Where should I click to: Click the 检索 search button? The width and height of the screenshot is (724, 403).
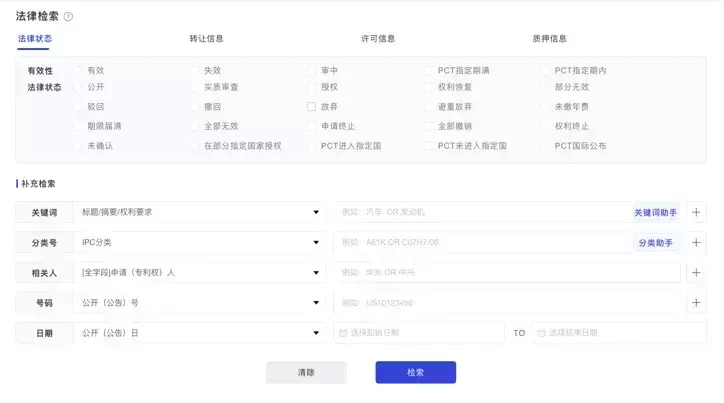click(x=415, y=372)
